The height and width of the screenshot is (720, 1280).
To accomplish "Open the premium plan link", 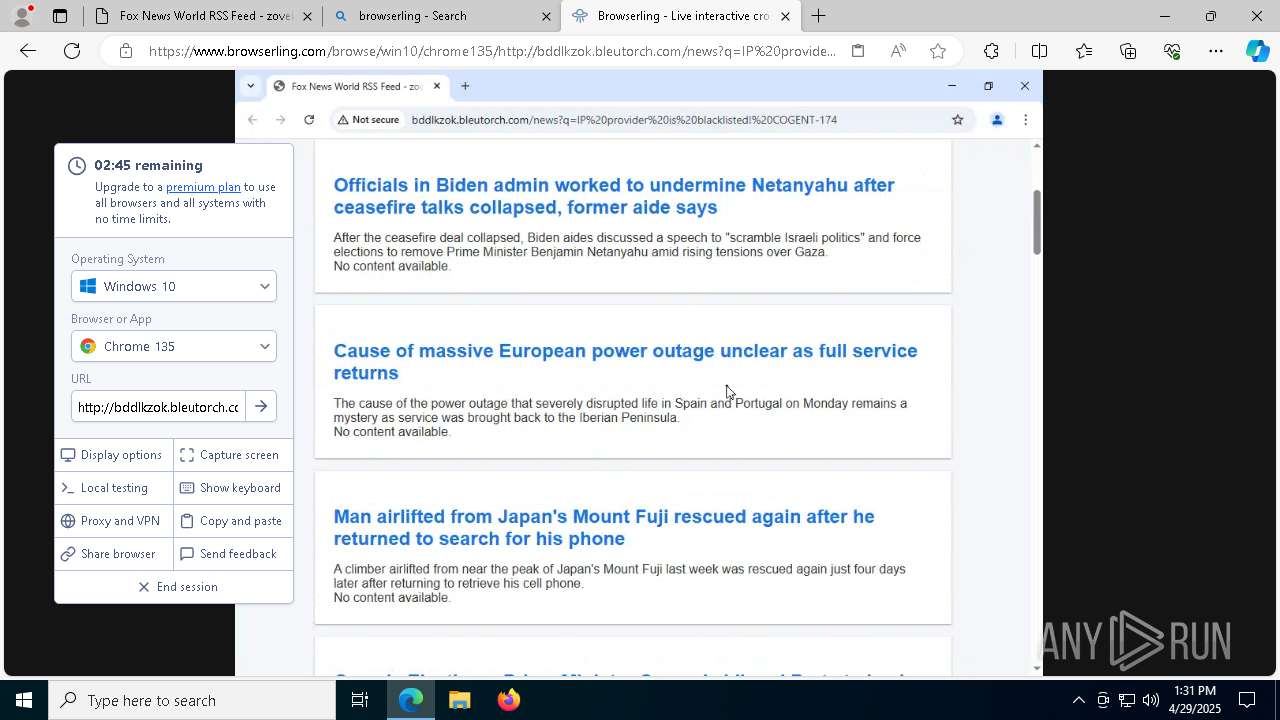I will pyautogui.click(x=203, y=187).
